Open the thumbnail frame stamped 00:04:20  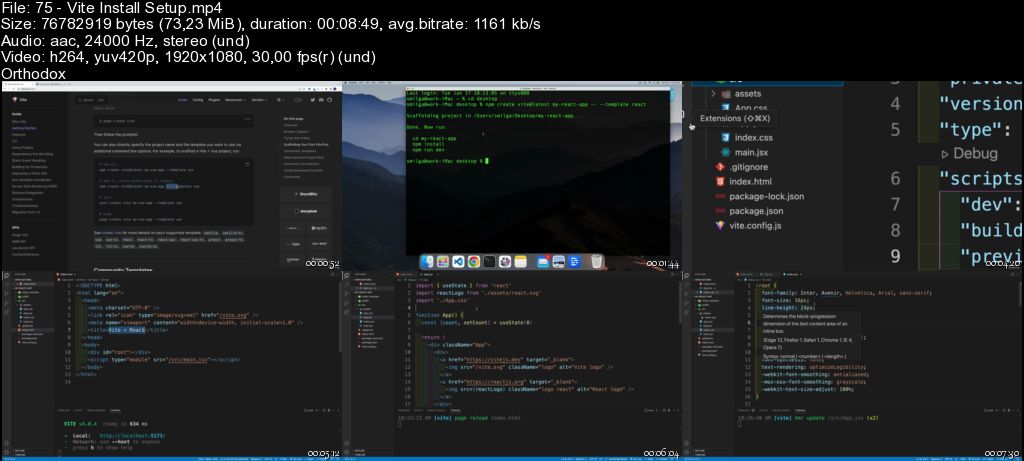[853, 176]
